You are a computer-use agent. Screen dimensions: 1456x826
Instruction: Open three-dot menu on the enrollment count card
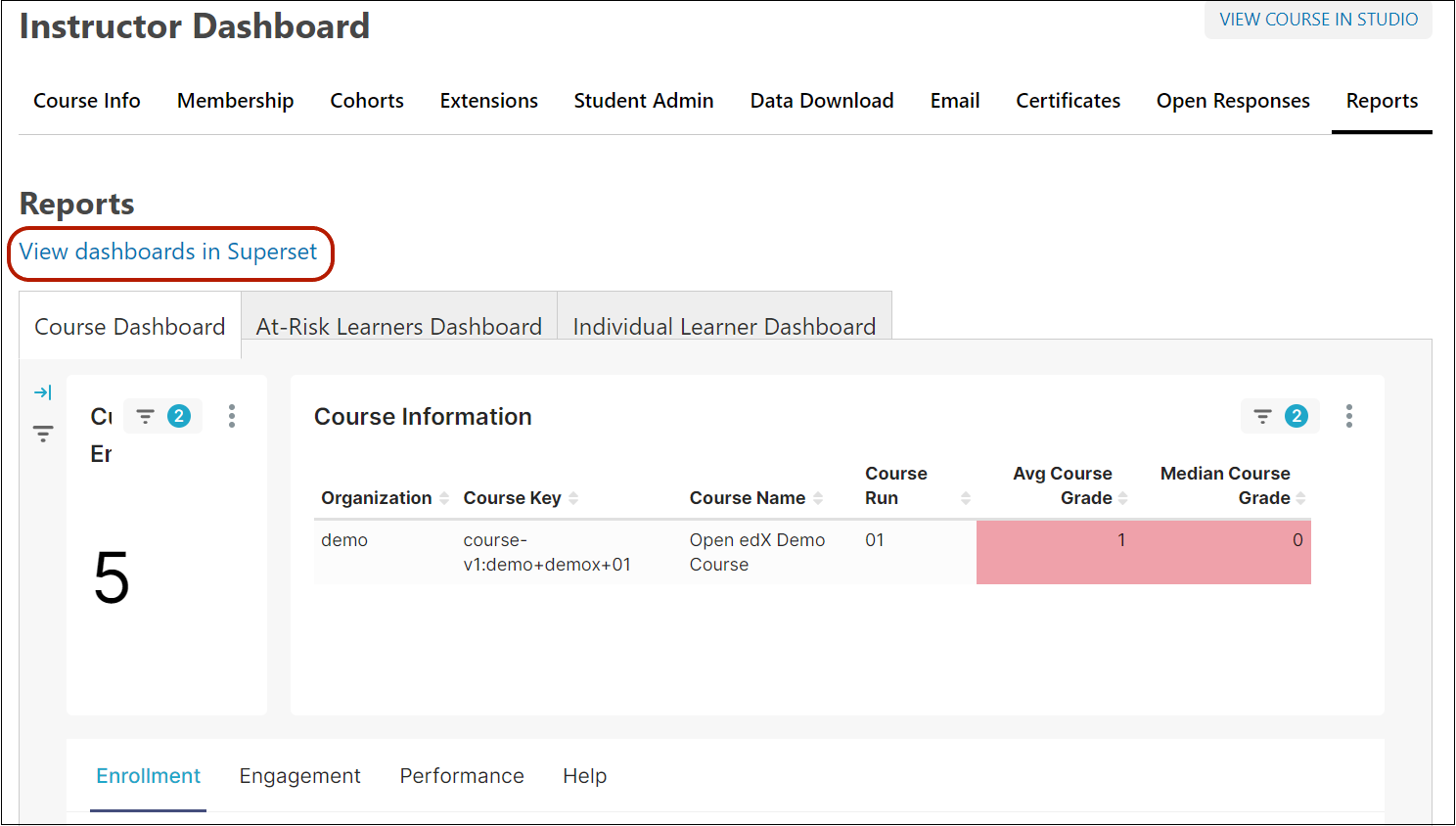tap(232, 416)
